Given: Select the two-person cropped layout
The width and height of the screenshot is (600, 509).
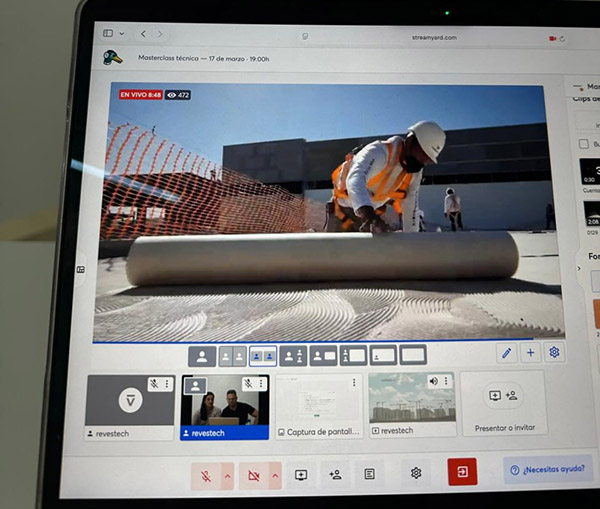Looking at the screenshot, I should click(x=233, y=357).
